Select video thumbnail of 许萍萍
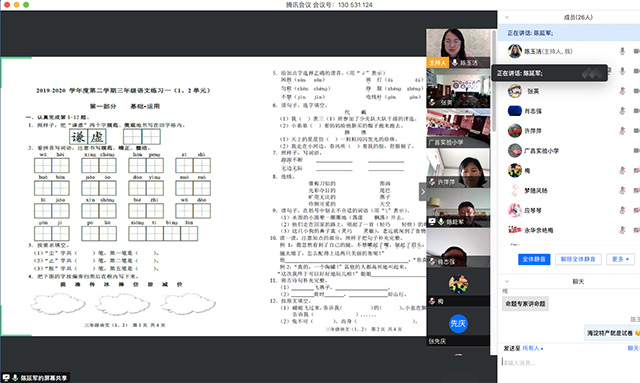 point(458,168)
